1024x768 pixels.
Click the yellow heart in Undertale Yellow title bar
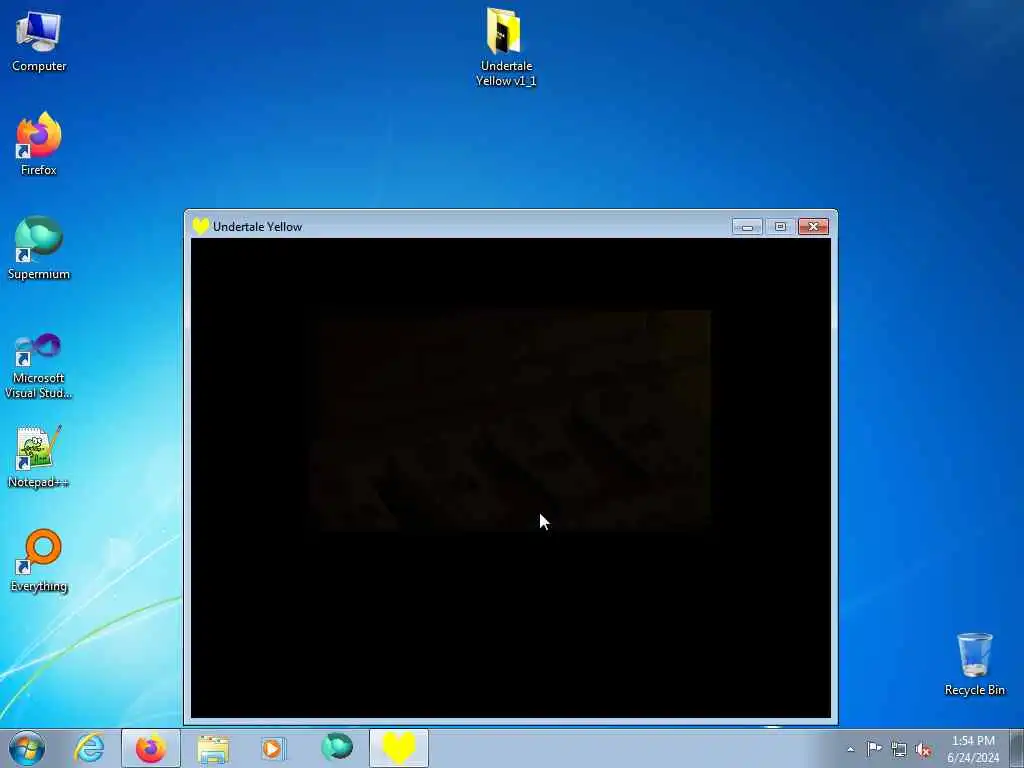pyautogui.click(x=200, y=226)
